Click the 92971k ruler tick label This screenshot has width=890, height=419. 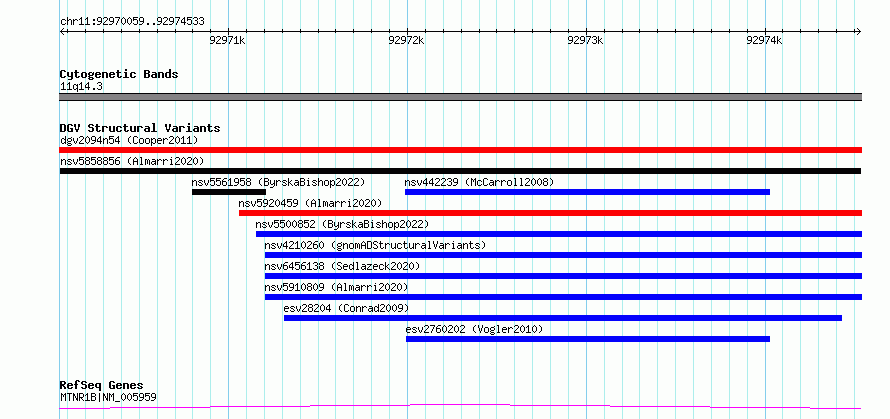click(227, 40)
